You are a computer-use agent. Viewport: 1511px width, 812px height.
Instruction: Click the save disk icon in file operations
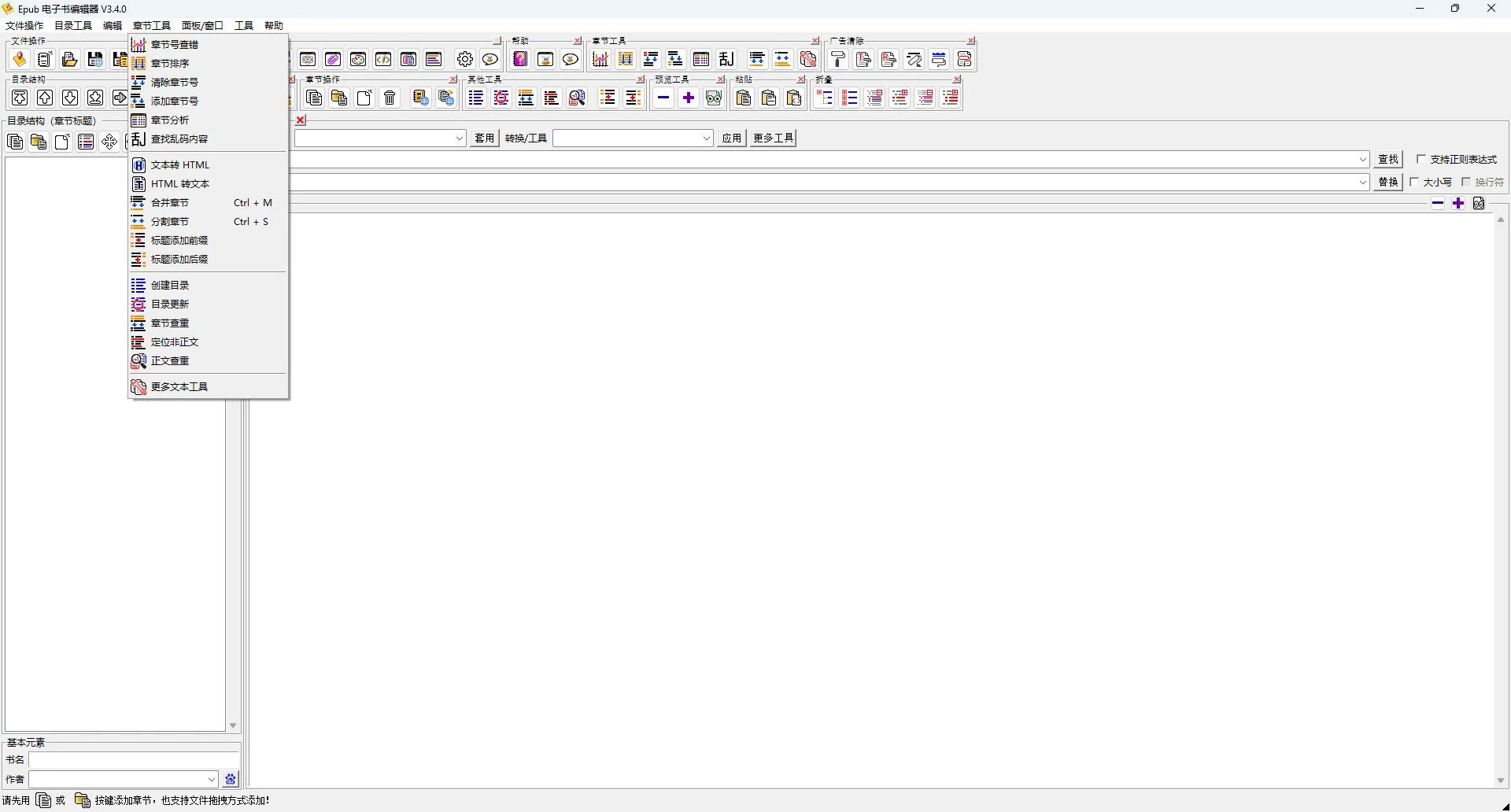click(95, 60)
